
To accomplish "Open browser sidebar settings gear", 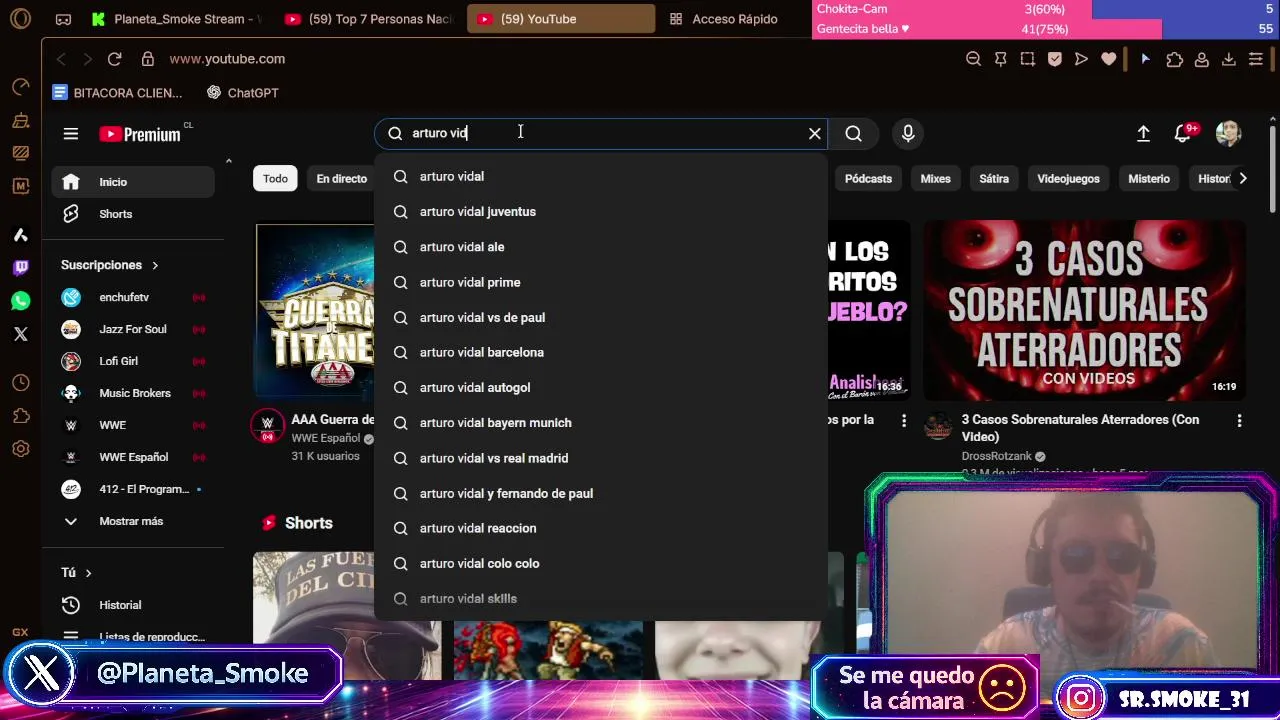I will coord(21,449).
